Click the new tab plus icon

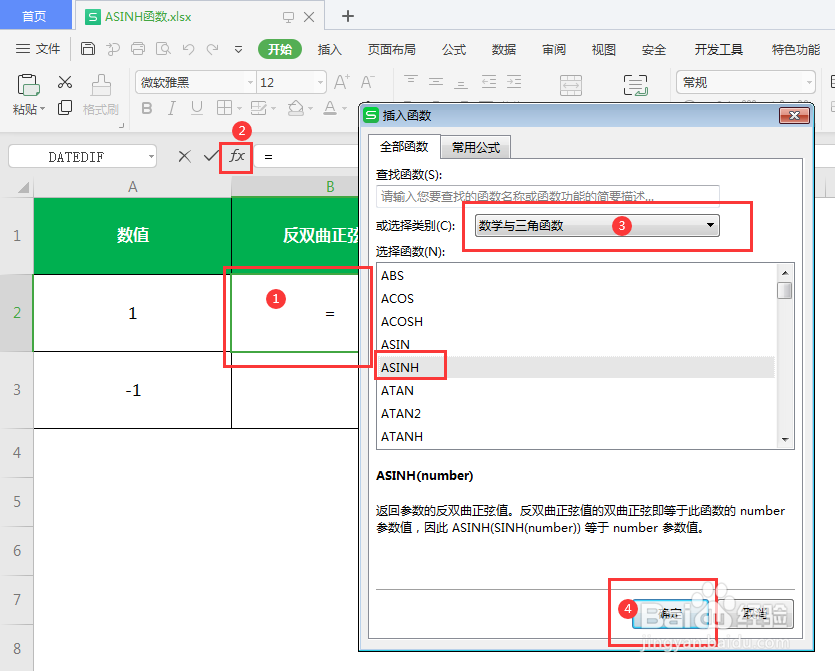click(x=348, y=16)
